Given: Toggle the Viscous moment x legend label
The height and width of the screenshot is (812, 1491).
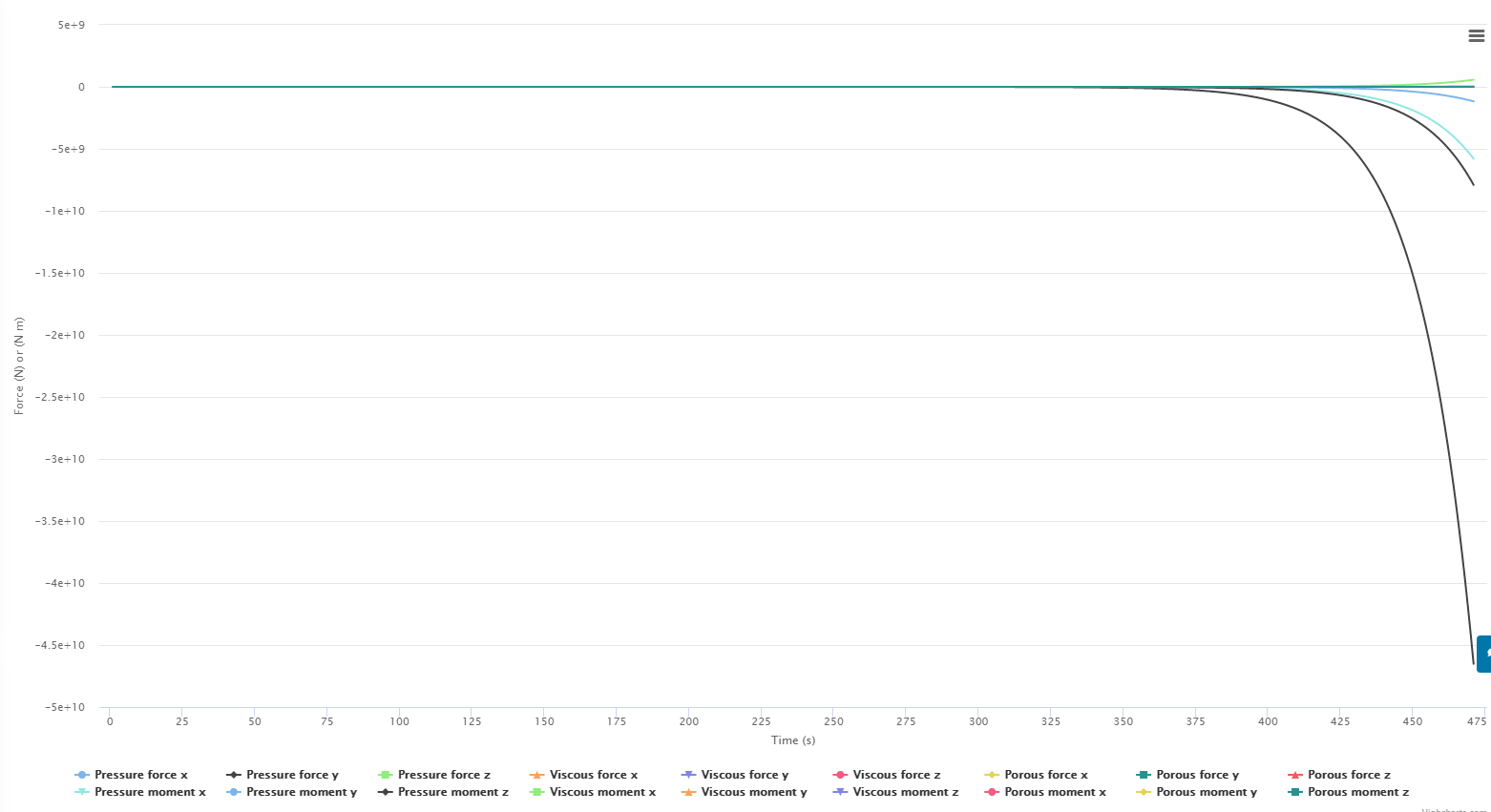Looking at the screenshot, I should coord(602,792).
